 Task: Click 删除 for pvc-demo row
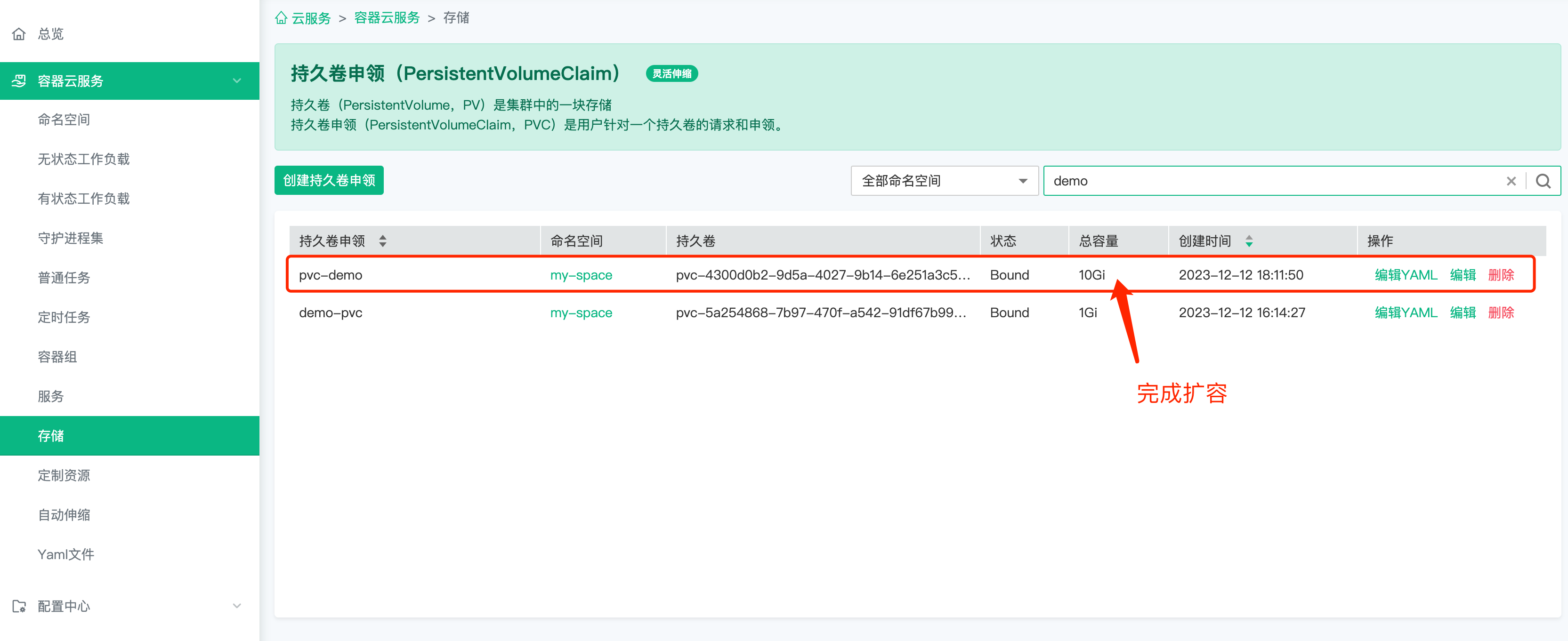[1501, 275]
